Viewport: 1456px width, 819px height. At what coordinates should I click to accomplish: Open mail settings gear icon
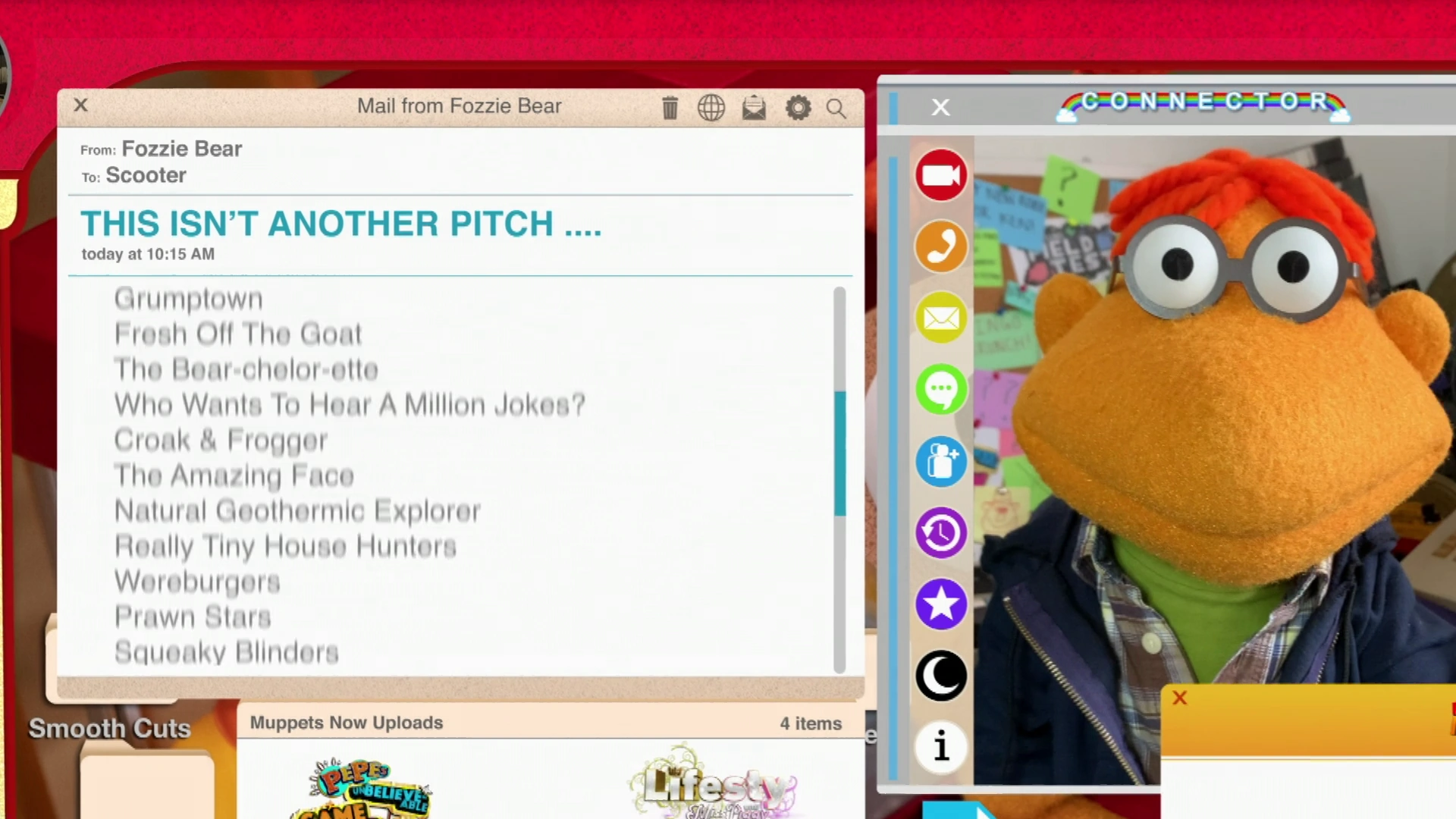click(797, 108)
